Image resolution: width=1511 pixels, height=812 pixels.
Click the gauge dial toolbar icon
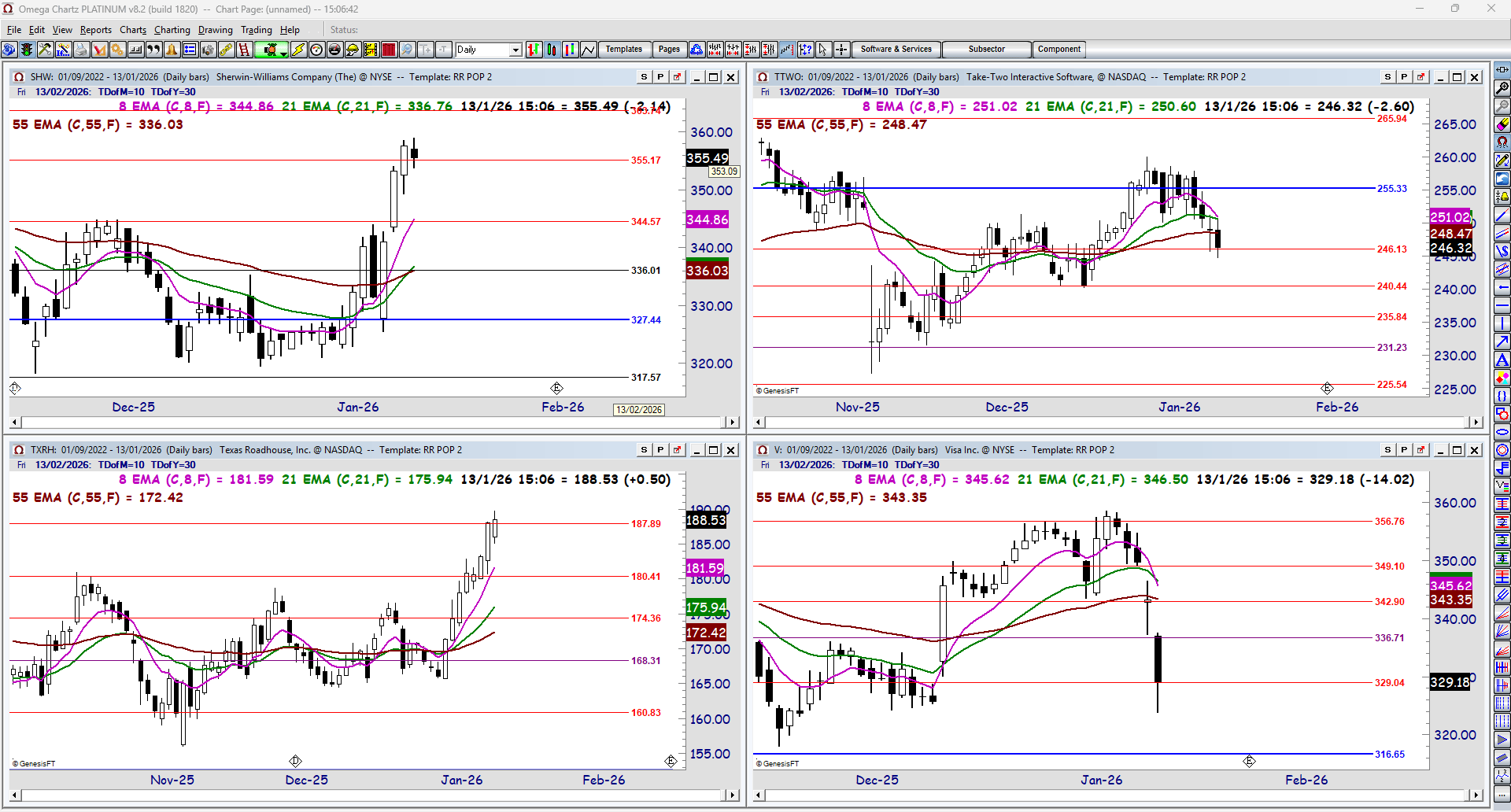[316, 50]
